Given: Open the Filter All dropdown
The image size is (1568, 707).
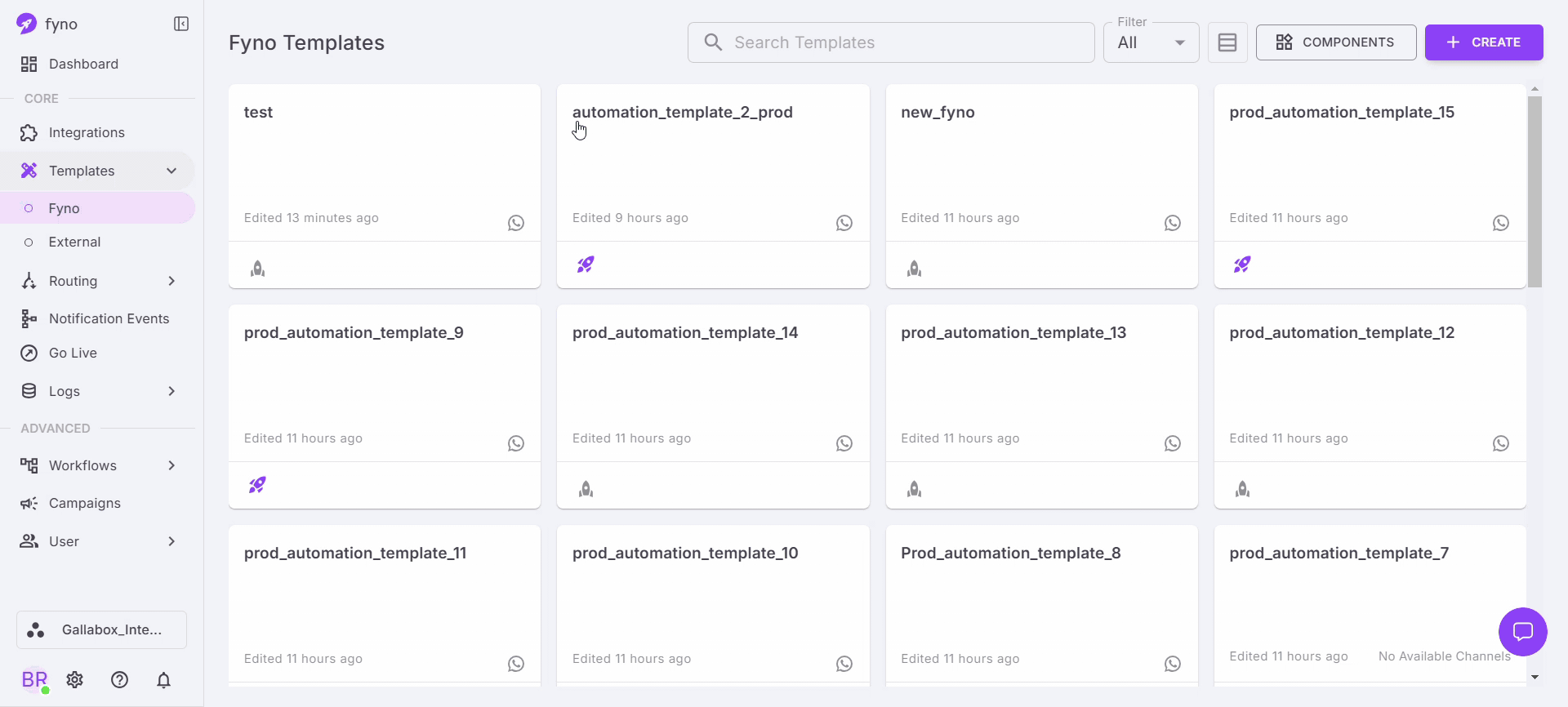Looking at the screenshot, I should 1151,42.
